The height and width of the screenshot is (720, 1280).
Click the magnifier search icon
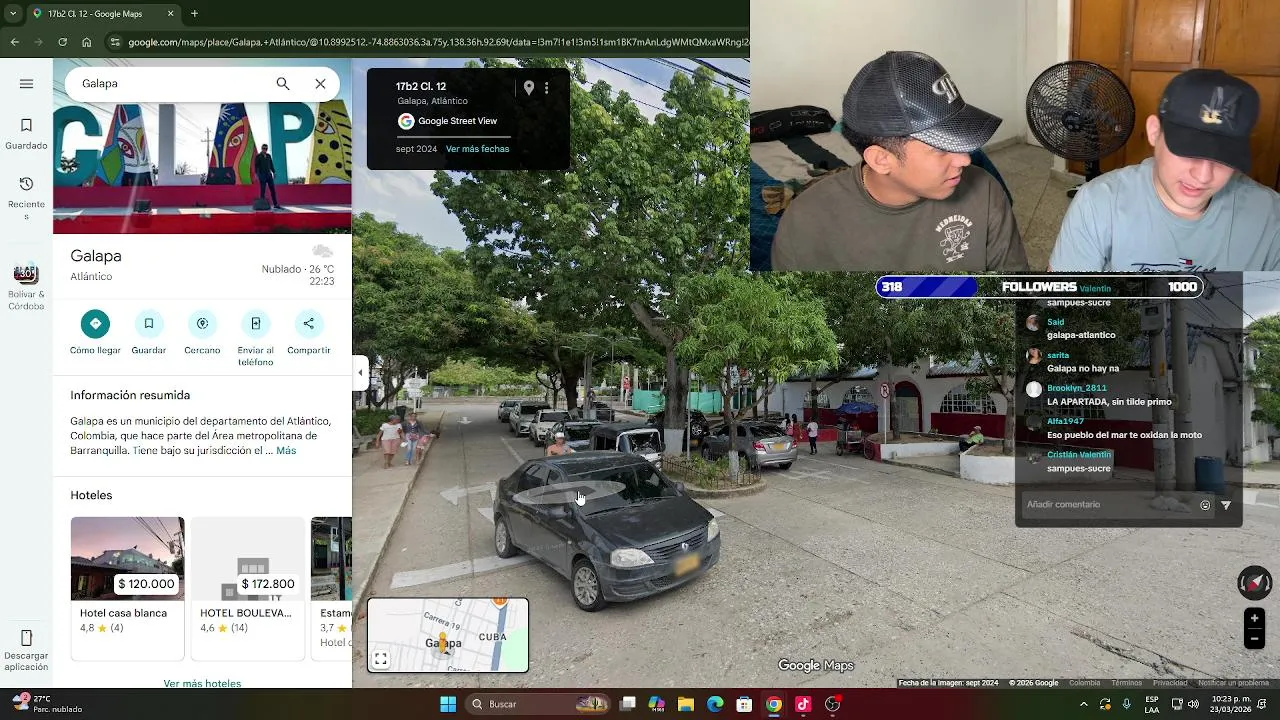283,84
